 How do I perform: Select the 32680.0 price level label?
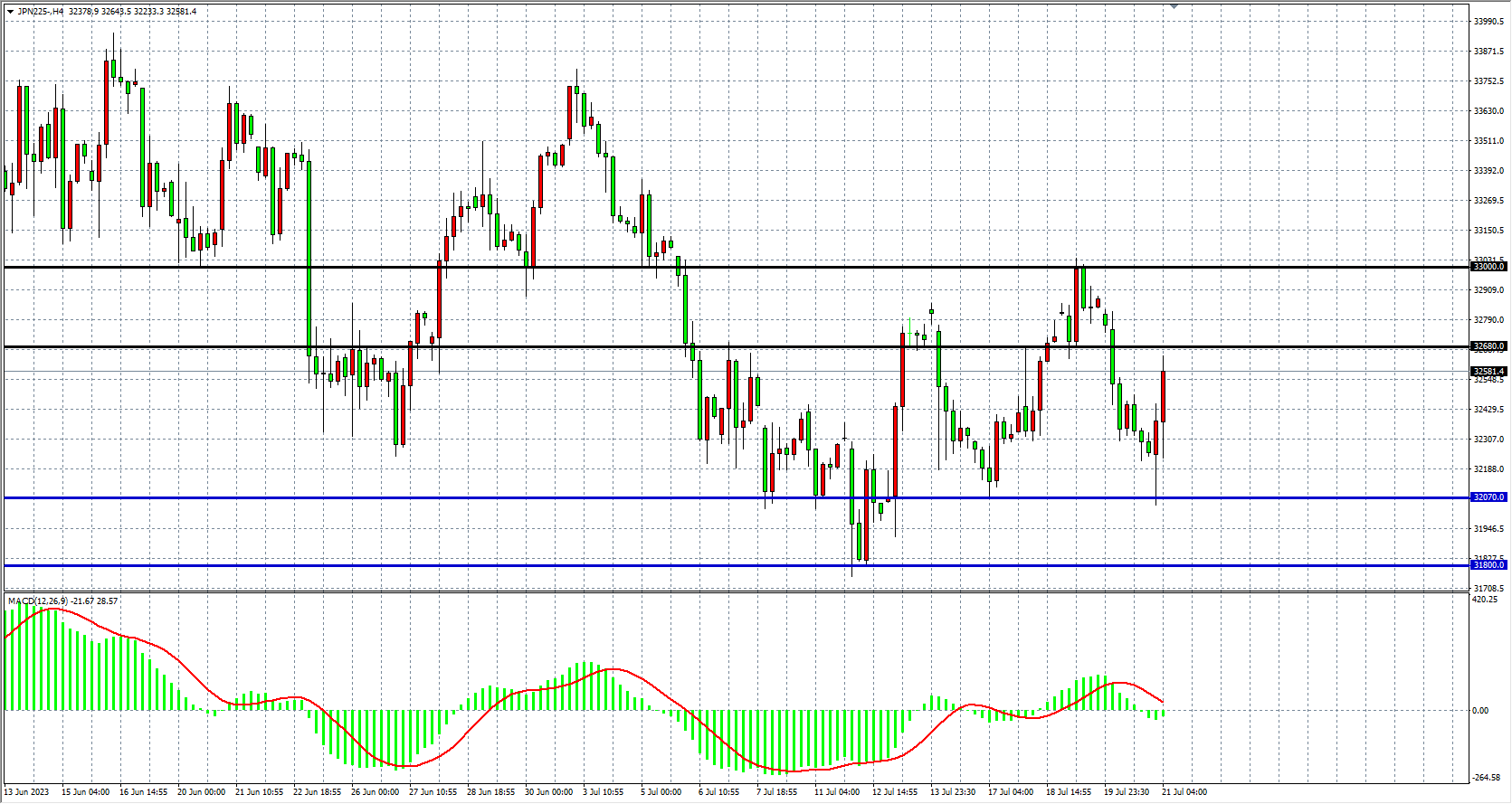tap(1488, 346)
